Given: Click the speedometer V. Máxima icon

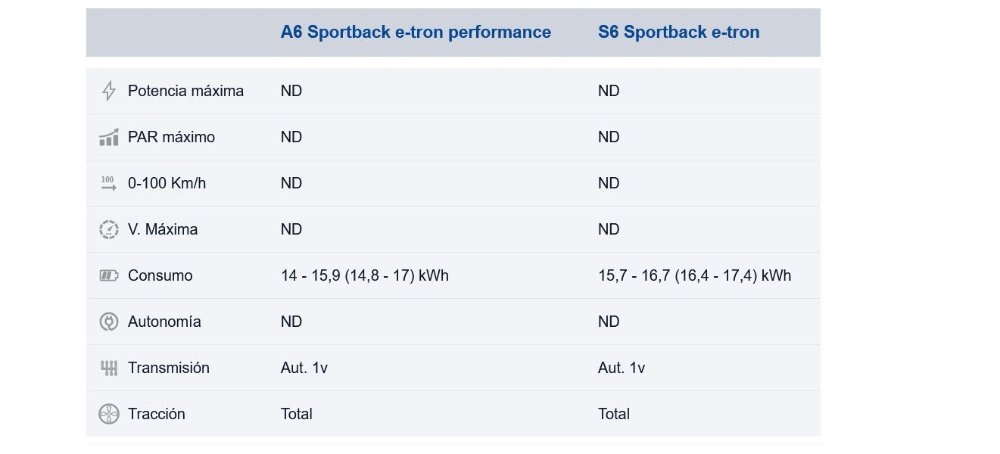Looking at the screenshot, I should click(x=109, y=230).
